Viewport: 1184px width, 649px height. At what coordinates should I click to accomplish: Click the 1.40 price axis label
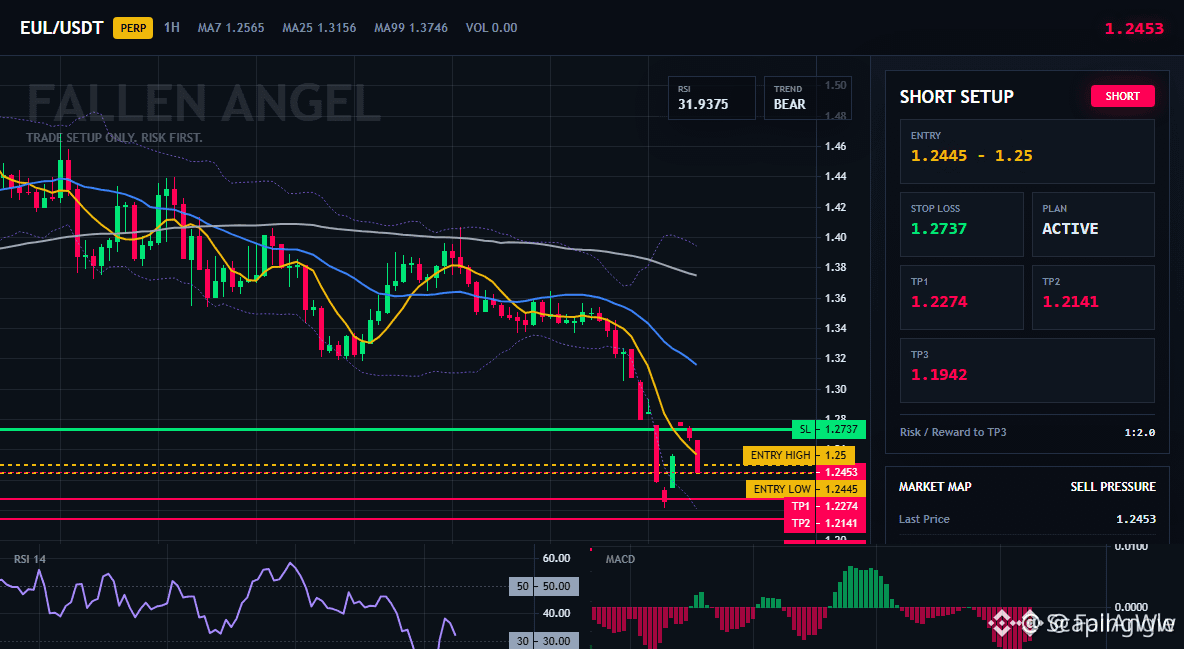(x=835, y=236)
